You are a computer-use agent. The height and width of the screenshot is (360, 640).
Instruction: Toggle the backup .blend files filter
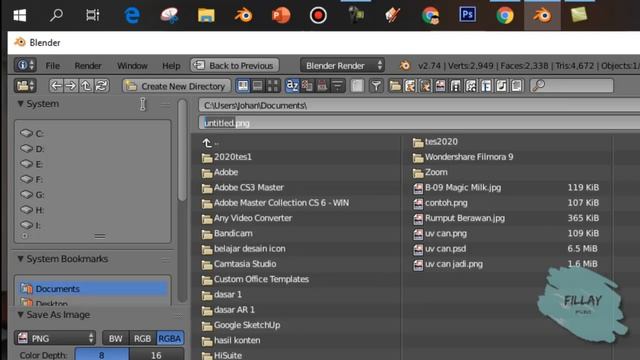coord(425,86)
